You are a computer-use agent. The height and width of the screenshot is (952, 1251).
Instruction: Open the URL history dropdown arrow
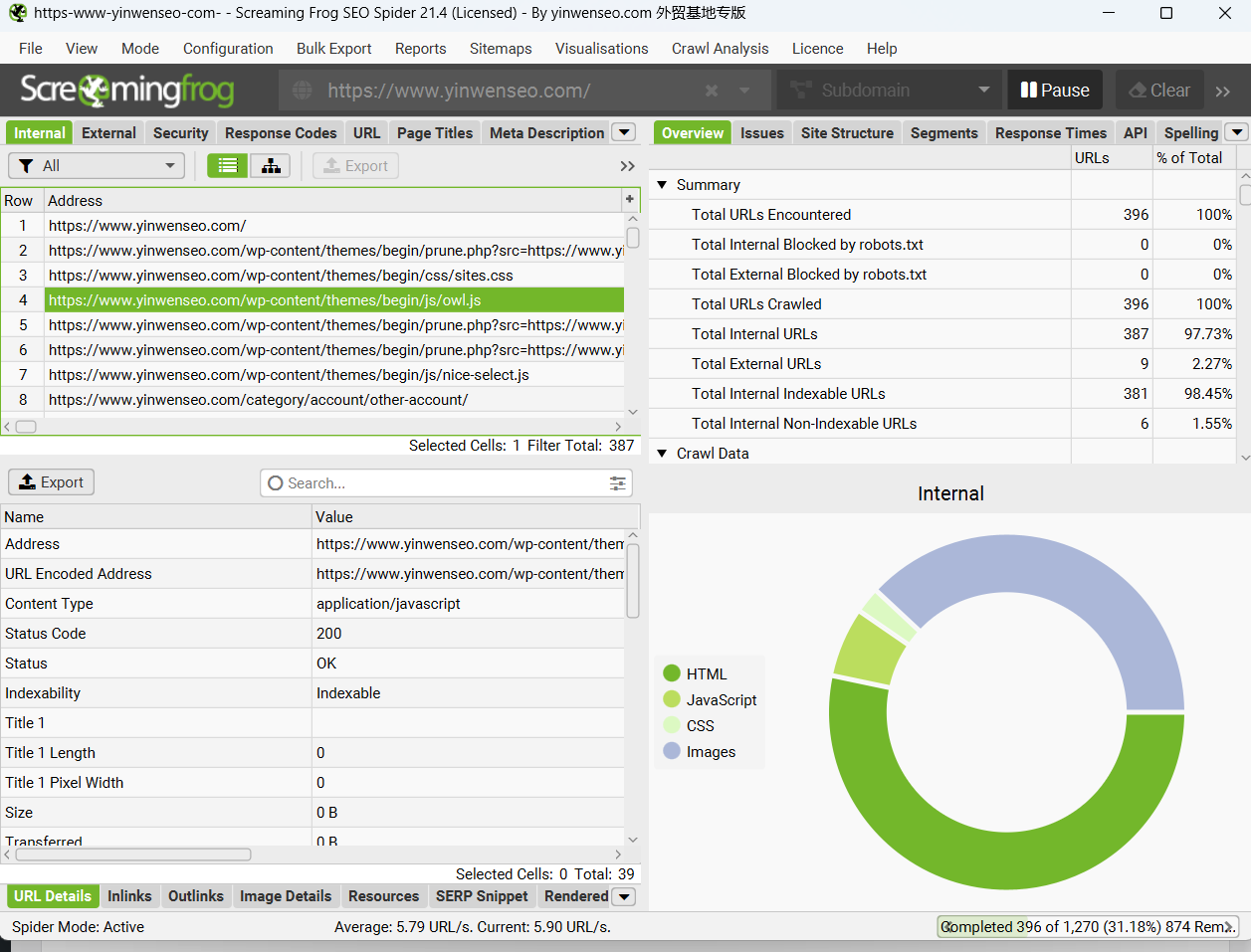click(x=744, y=91)
